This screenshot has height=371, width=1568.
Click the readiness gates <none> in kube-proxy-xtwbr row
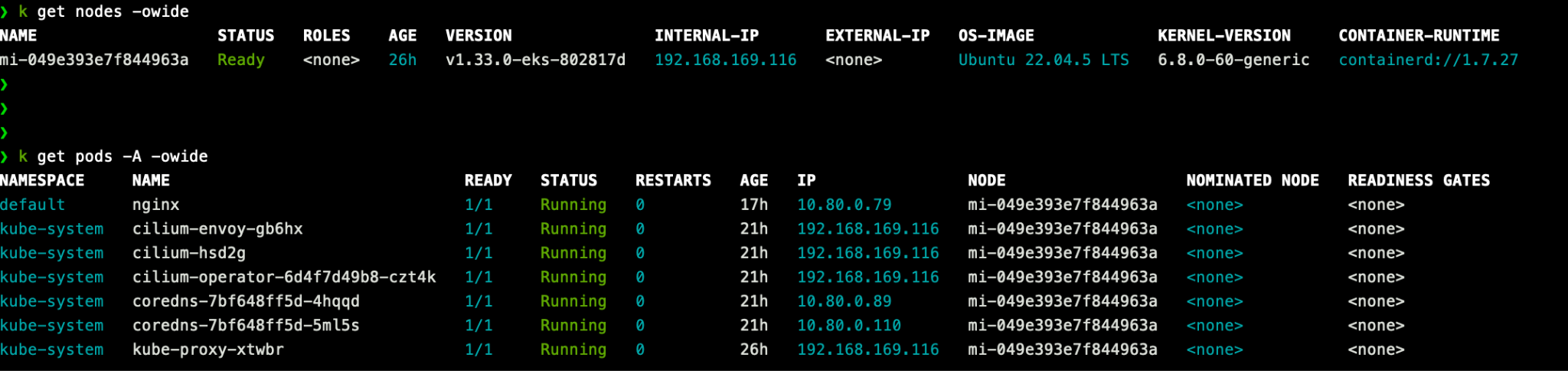[1377, 350]
